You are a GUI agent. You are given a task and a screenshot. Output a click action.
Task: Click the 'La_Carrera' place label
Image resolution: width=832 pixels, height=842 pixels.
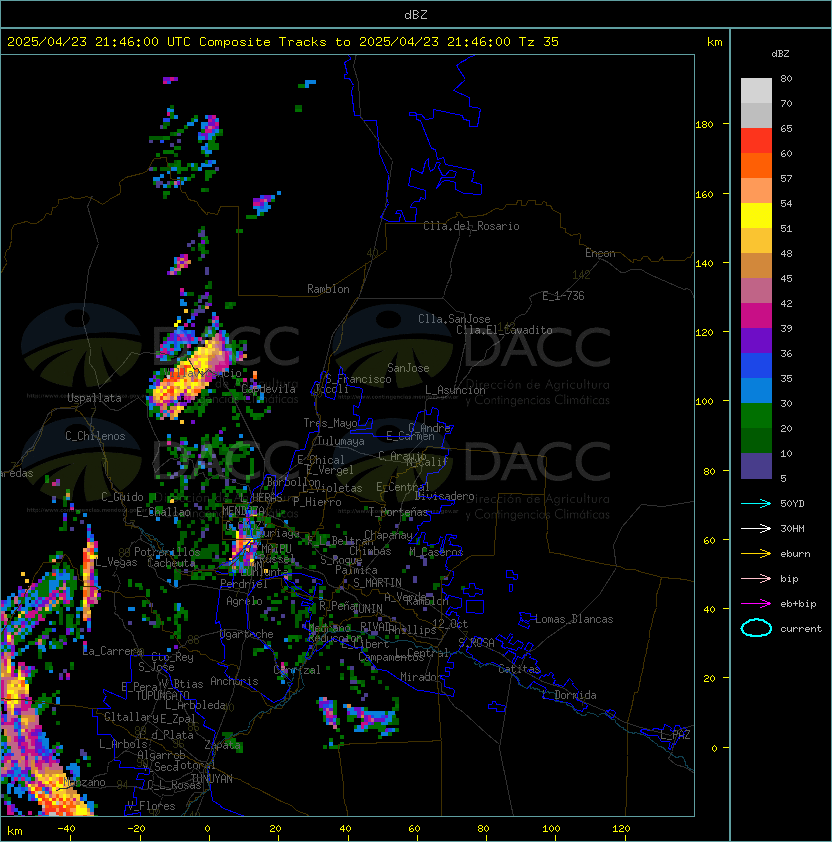(112, 651)
